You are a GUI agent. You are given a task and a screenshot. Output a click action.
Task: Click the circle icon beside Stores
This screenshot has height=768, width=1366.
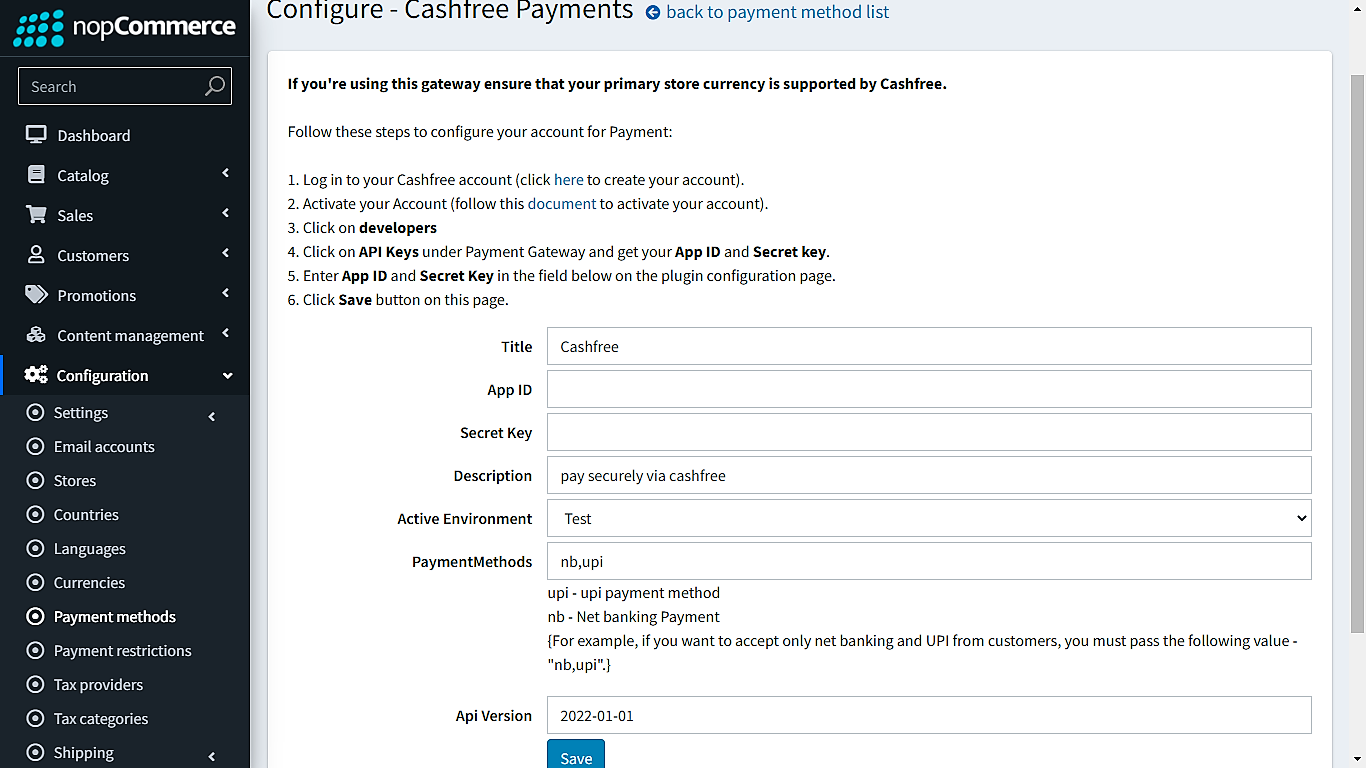click(x=36, y=481)
